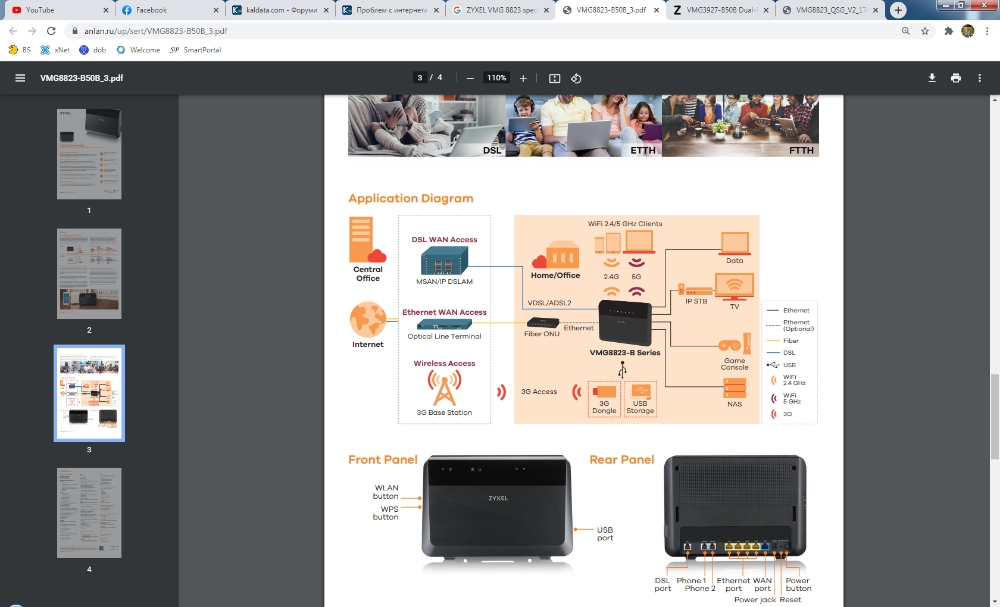Close the Facebook tab
The height and width of the screenshot is (607, 1000).
216,10
